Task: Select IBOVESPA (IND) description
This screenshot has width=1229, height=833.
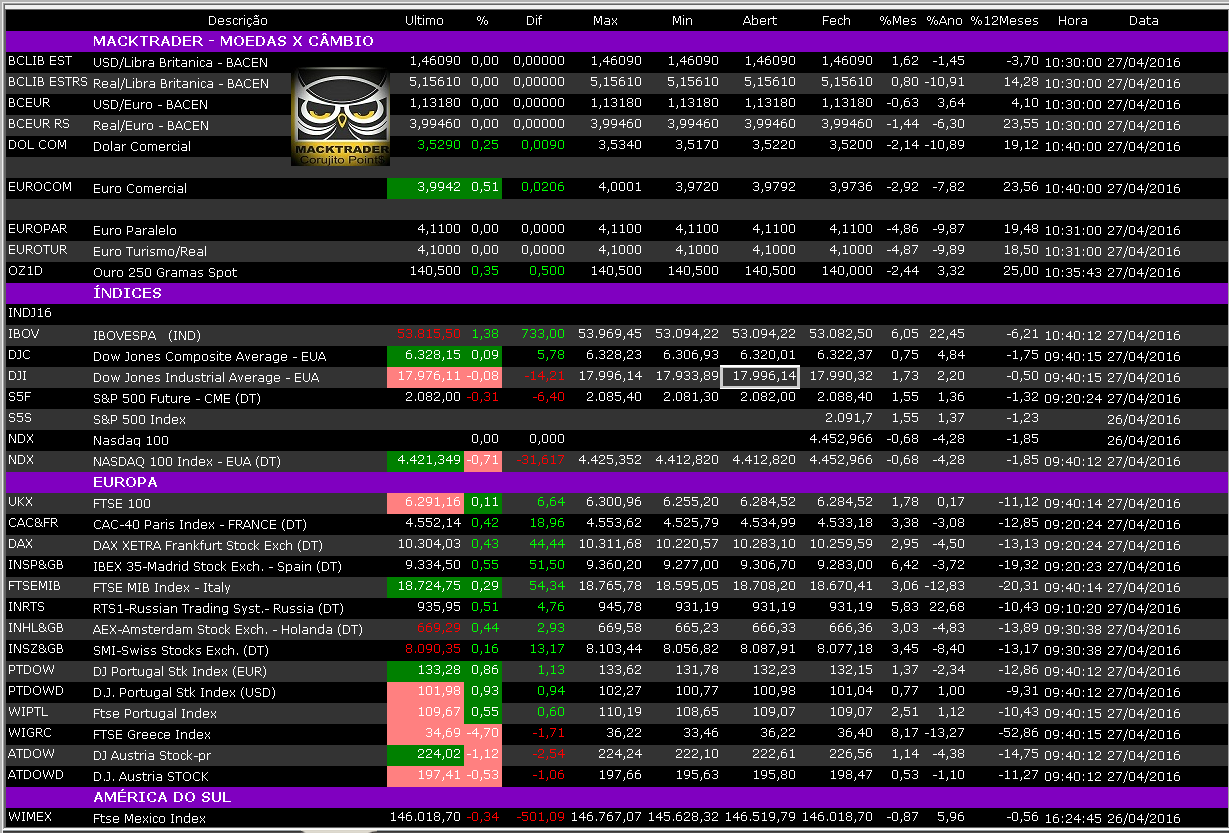Action: coord(147,335)
